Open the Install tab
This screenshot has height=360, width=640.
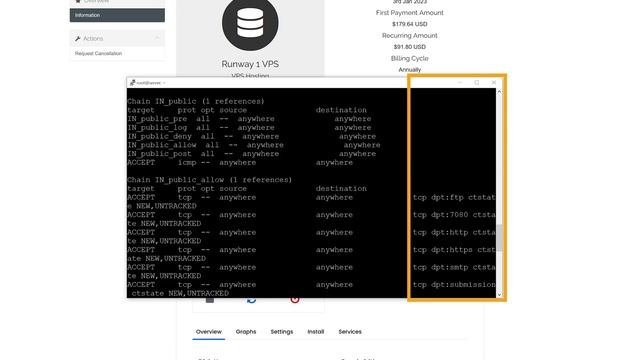click(x=316, y=332)
